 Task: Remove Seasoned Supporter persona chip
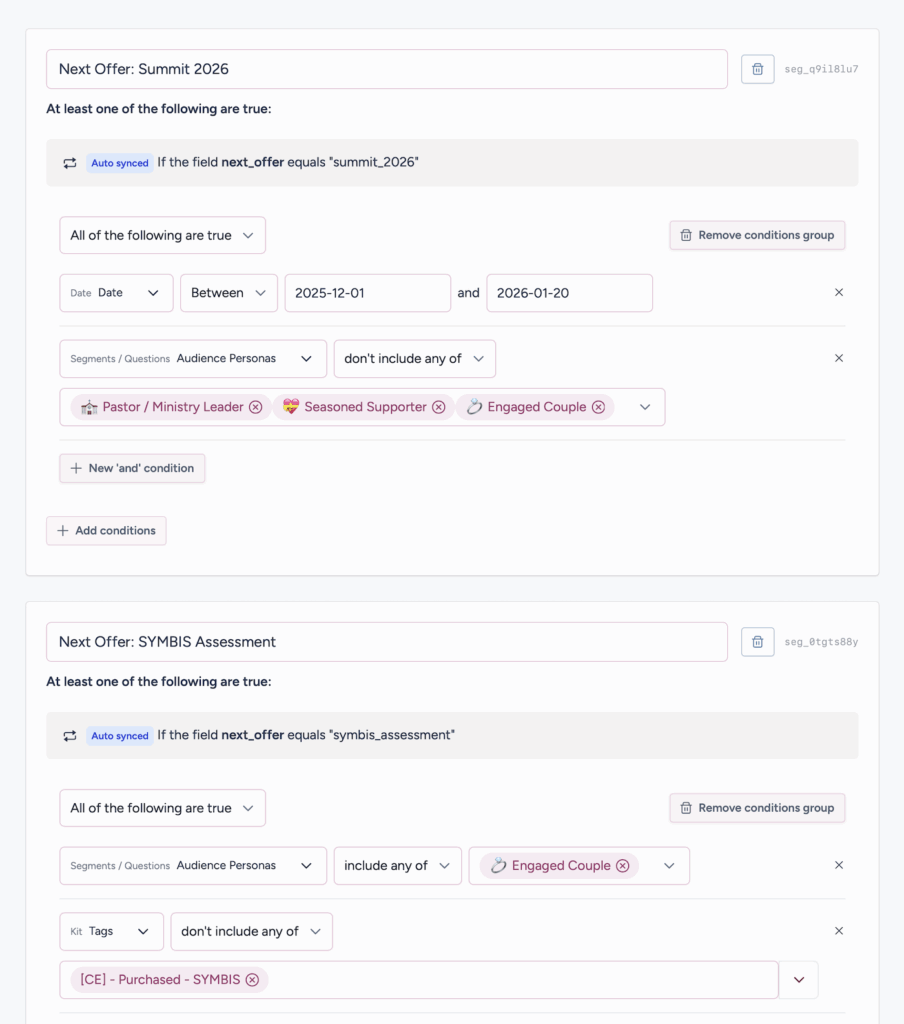pos(438,407)
